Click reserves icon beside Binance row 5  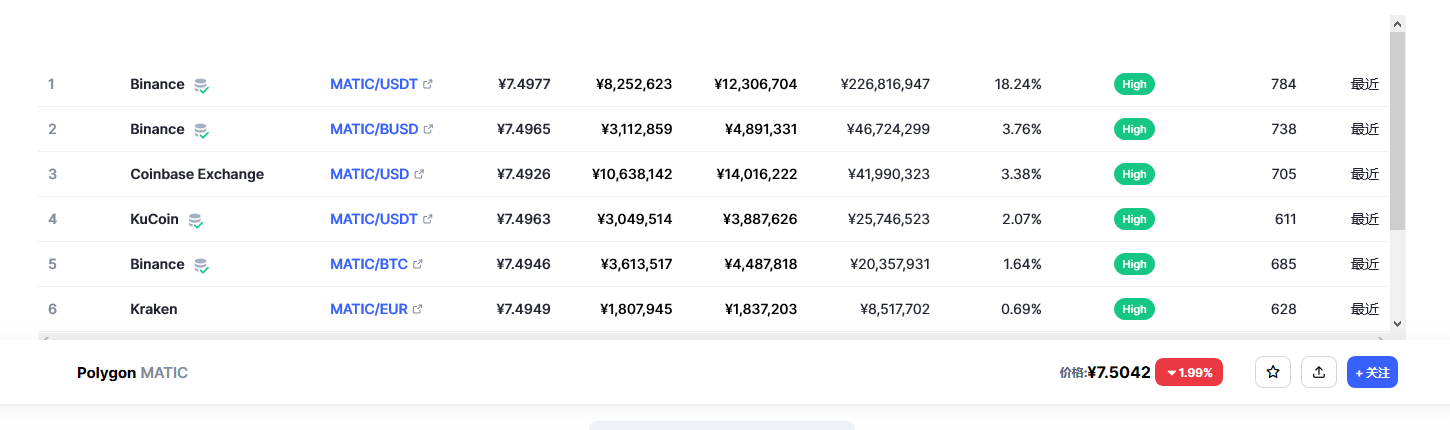(x=201, y=265)
